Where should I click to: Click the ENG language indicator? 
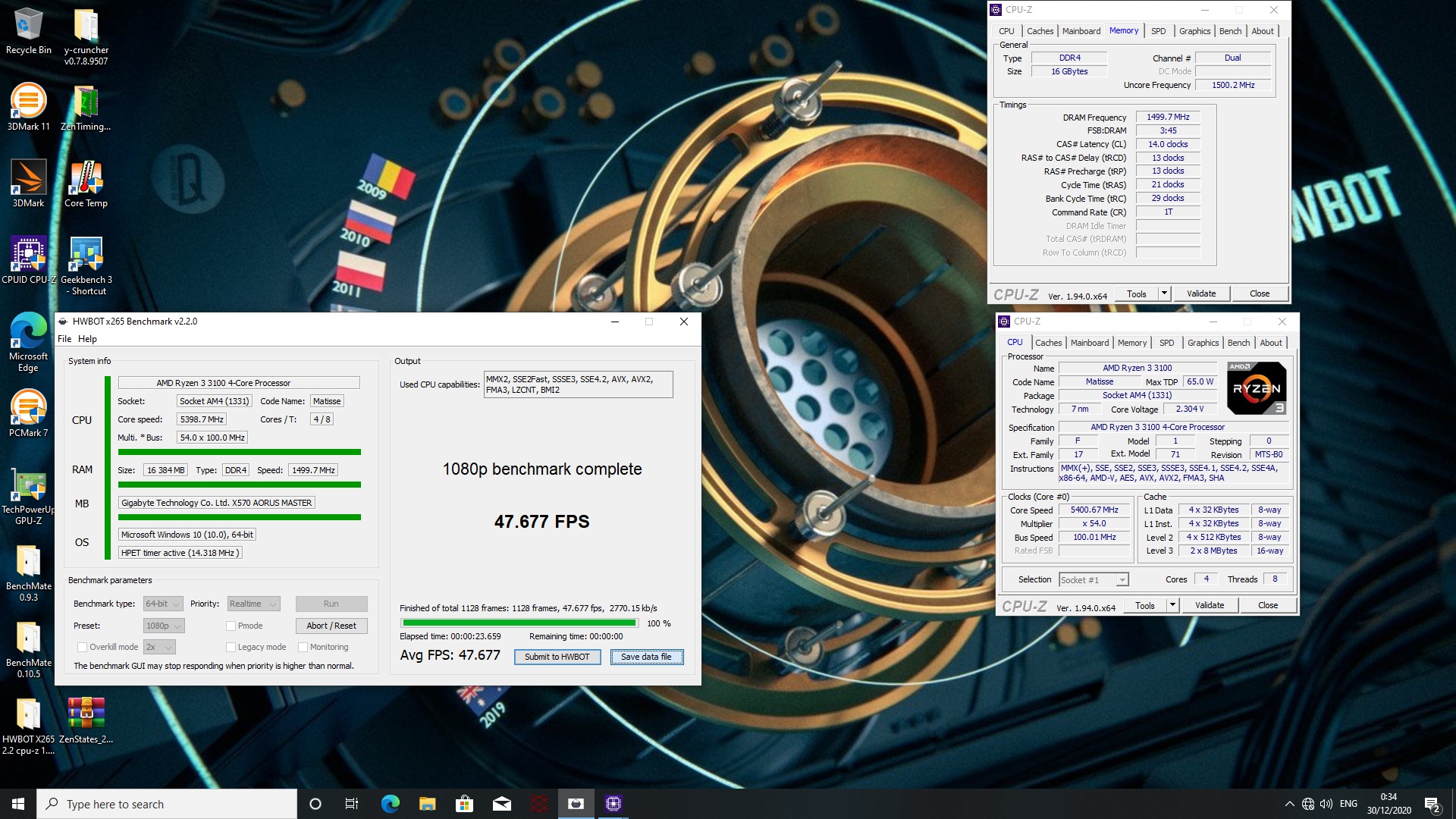pos(1348,804)
